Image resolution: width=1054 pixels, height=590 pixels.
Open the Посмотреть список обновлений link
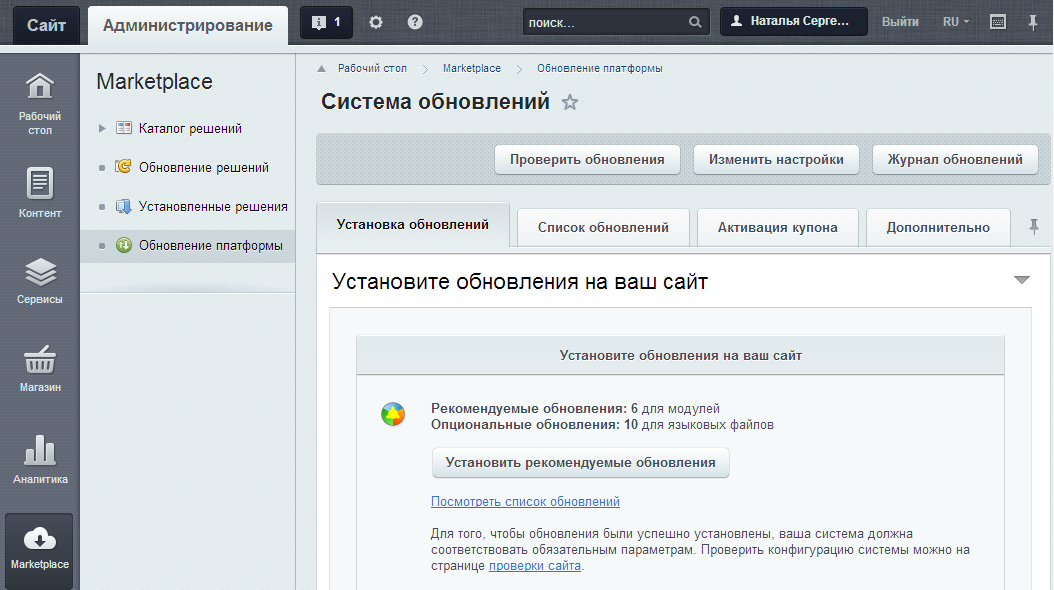525,502
